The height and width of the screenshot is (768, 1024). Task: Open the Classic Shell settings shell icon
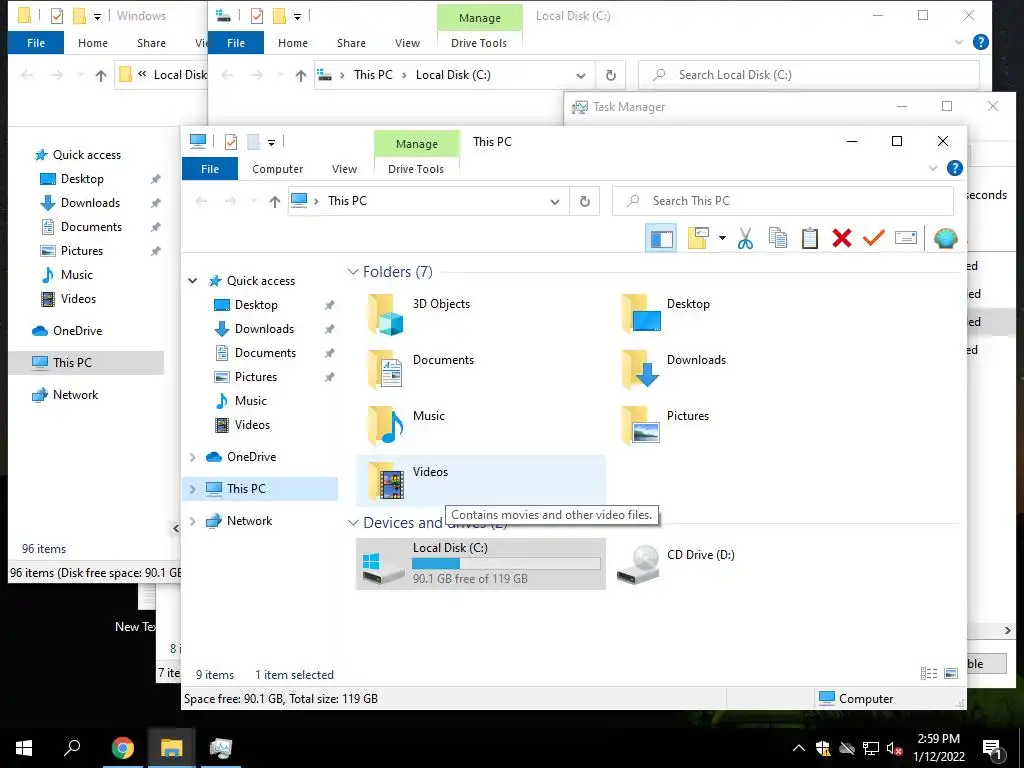pyautogui.click(x=945, y=238)
